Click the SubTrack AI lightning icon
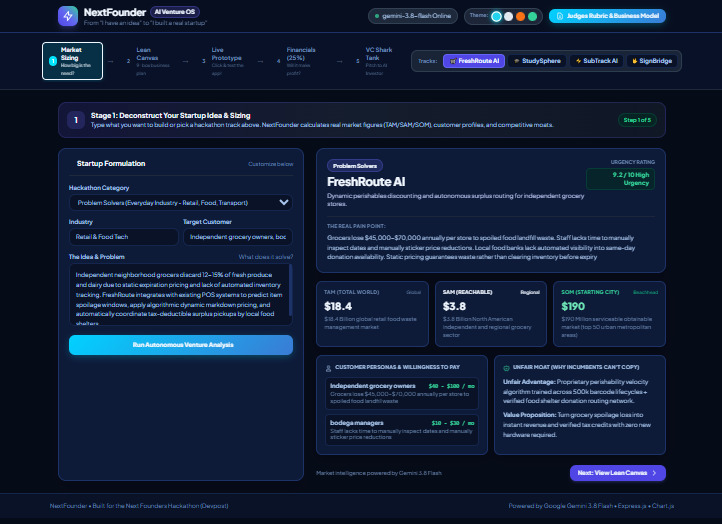The image size is (722, 524). 578,61
